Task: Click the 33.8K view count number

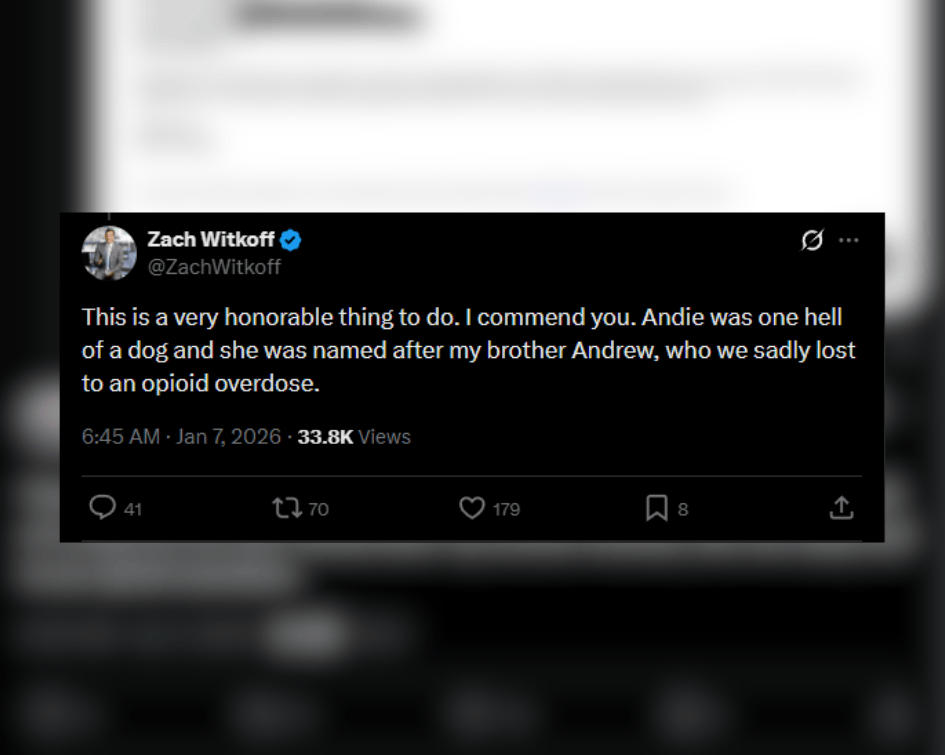Action: click(325, 437)
